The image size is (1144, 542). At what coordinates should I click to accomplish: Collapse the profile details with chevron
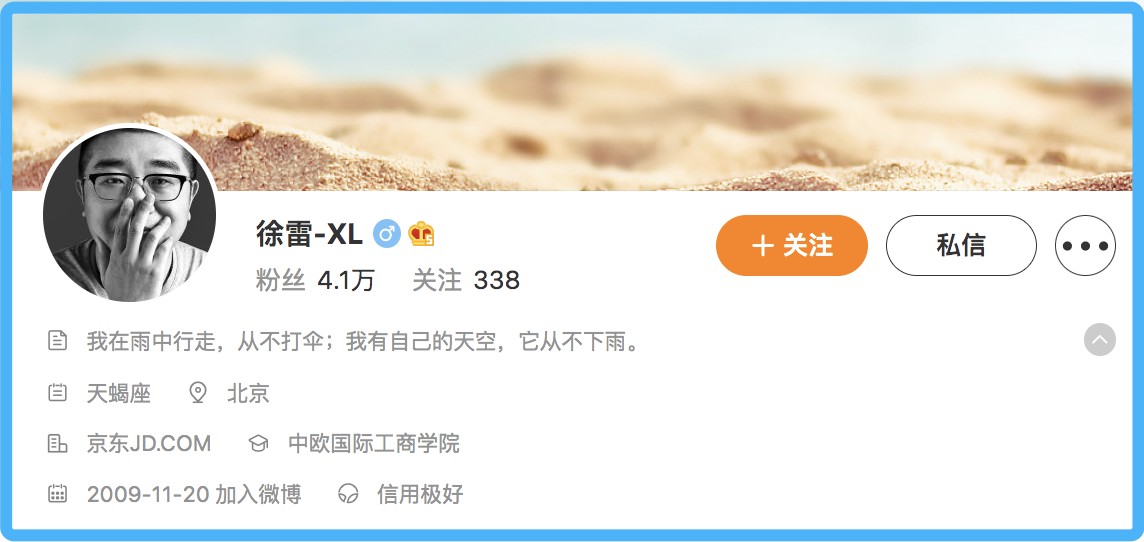(x=1099, y=340)
